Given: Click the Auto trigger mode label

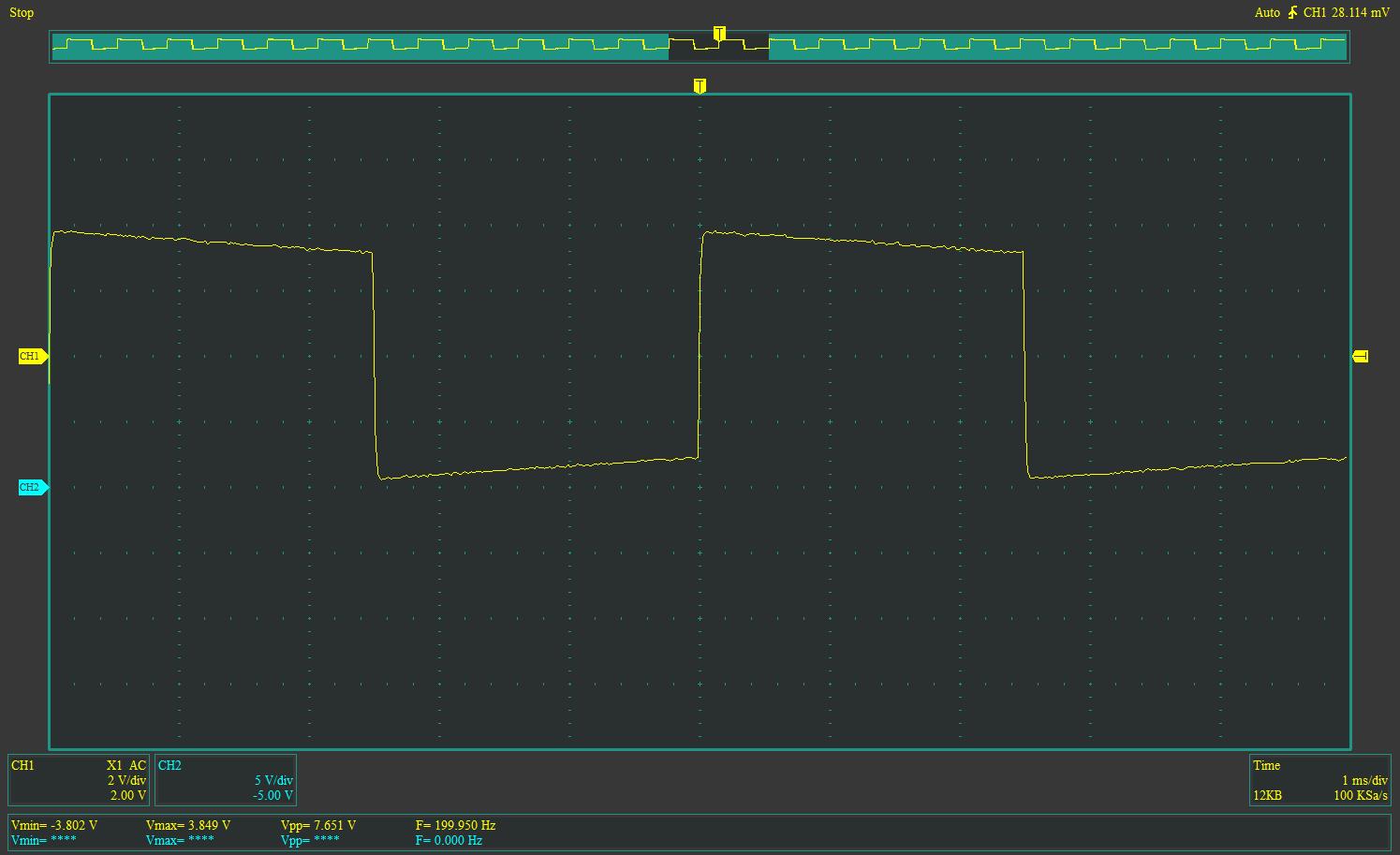Looking at the screenshot, I should click(1267, 12).
